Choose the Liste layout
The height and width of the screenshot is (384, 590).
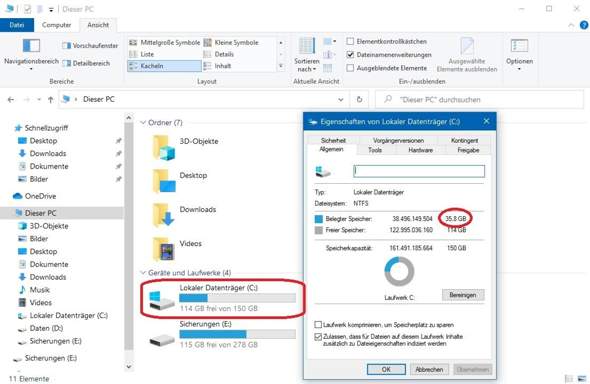point(141,54)
